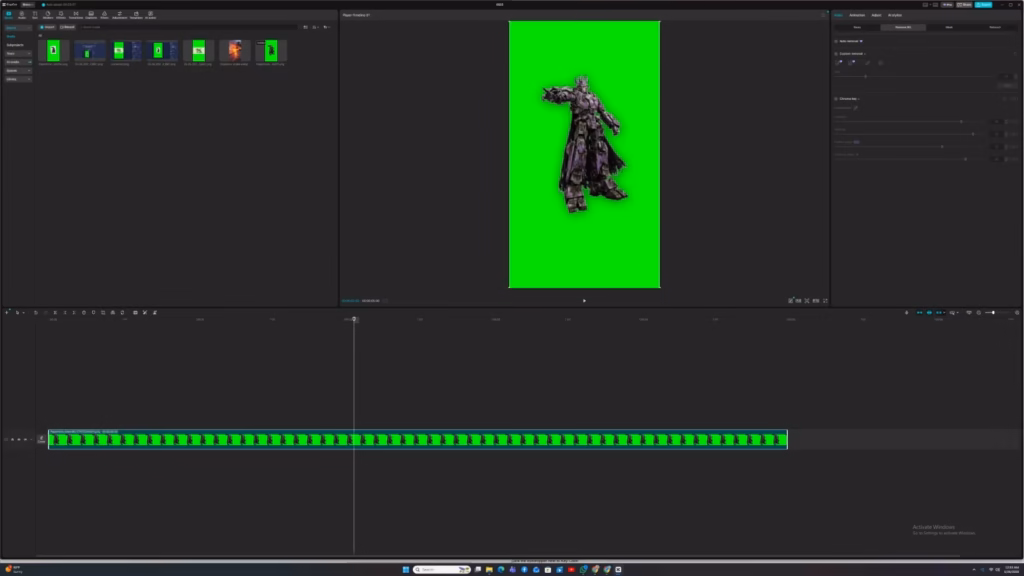The width and height of the screenshot is (1024, 576).
Task: Click the Record button
Action: (x=67, y=27)
